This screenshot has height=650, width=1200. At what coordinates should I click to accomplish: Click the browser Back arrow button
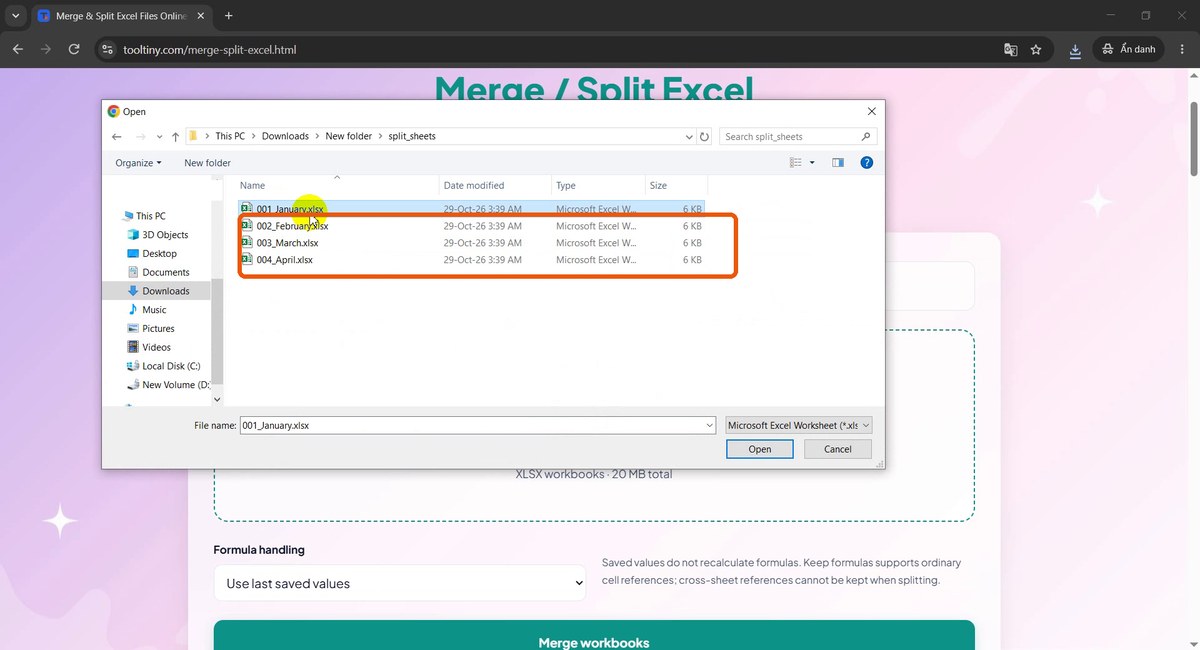(17, 49)
